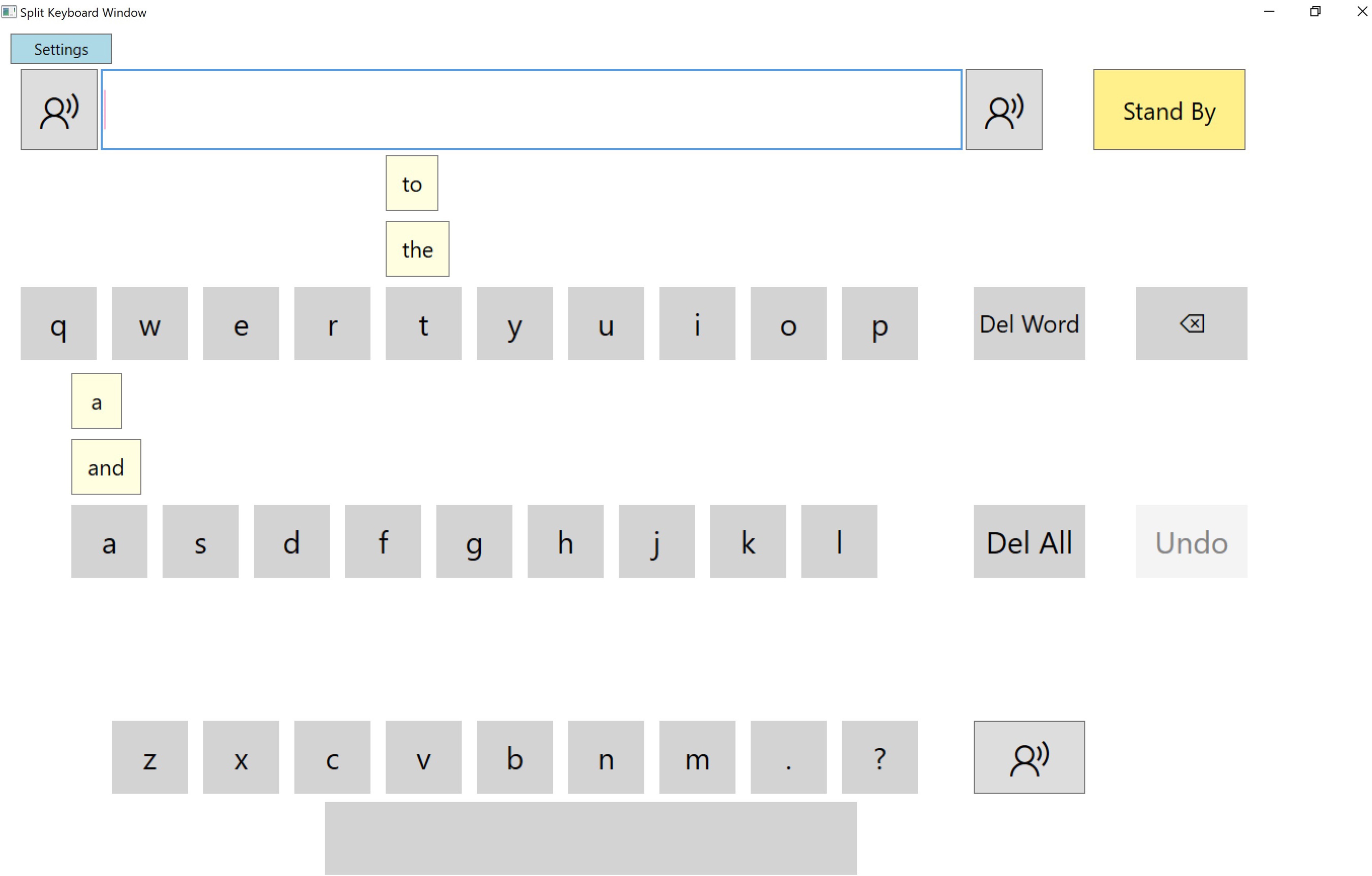Choose the 'the' word prediction
This screenshot has height=876, width=1372.
pyautogui.click(x=417, y=249)
